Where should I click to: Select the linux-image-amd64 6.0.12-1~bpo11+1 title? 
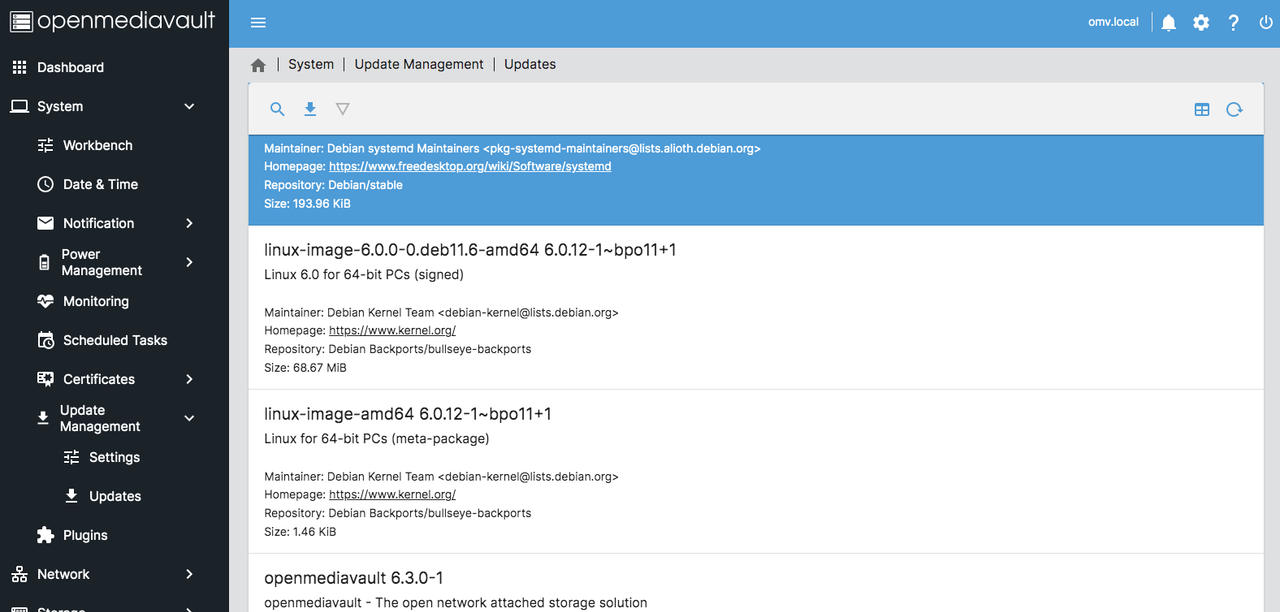[x=408, y=414]
